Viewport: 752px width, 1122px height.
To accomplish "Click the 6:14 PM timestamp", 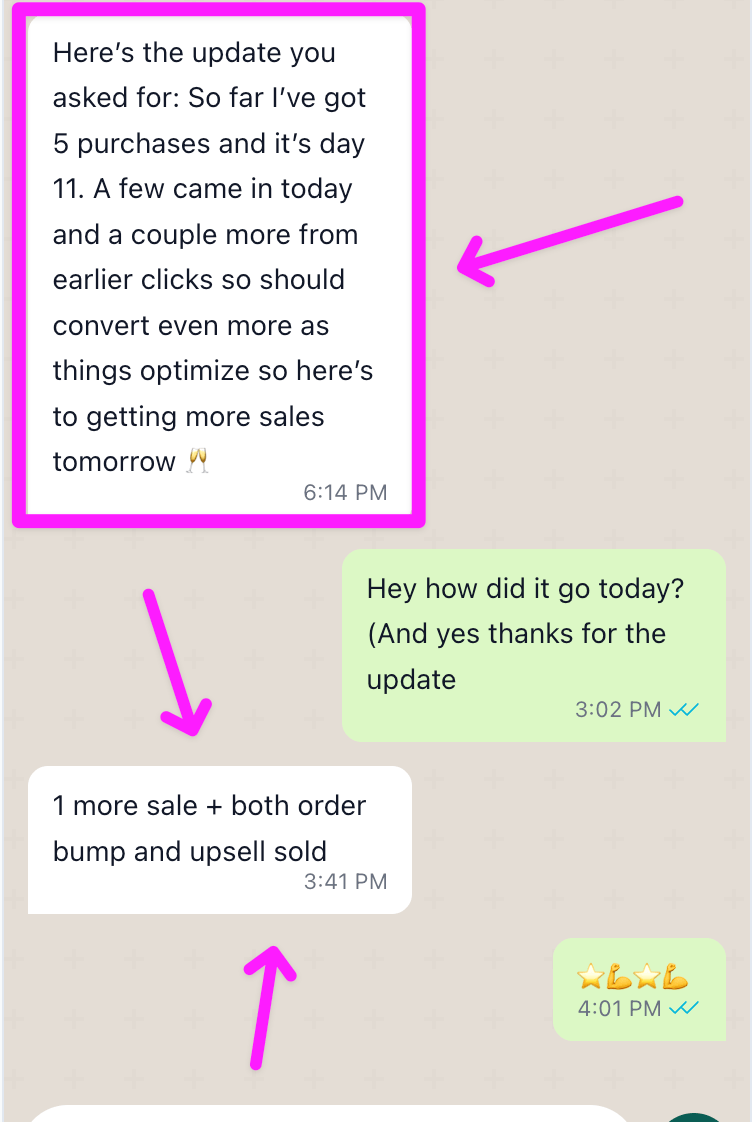I will [x=344, y=492].
